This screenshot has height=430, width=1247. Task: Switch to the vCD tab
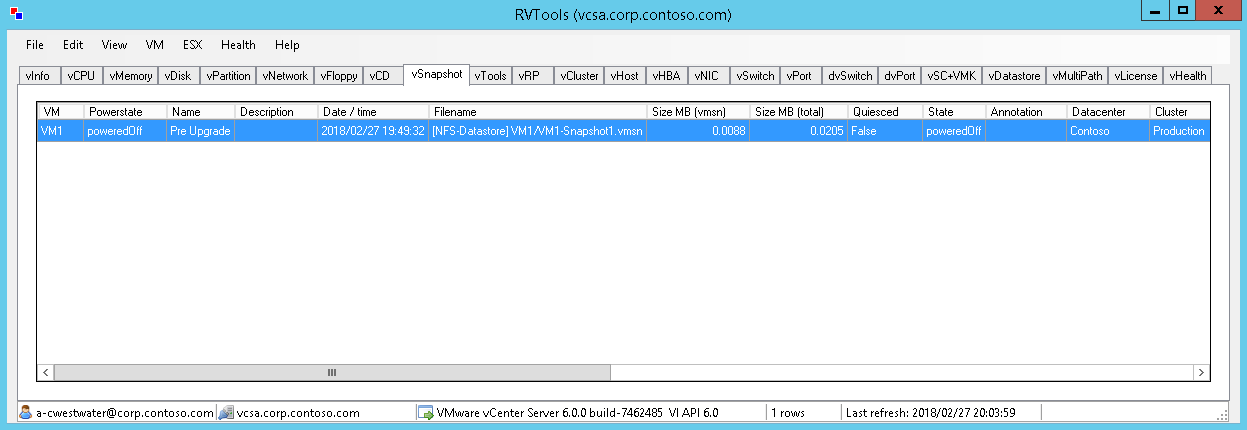pyautogui.click(x=383, y=76)
